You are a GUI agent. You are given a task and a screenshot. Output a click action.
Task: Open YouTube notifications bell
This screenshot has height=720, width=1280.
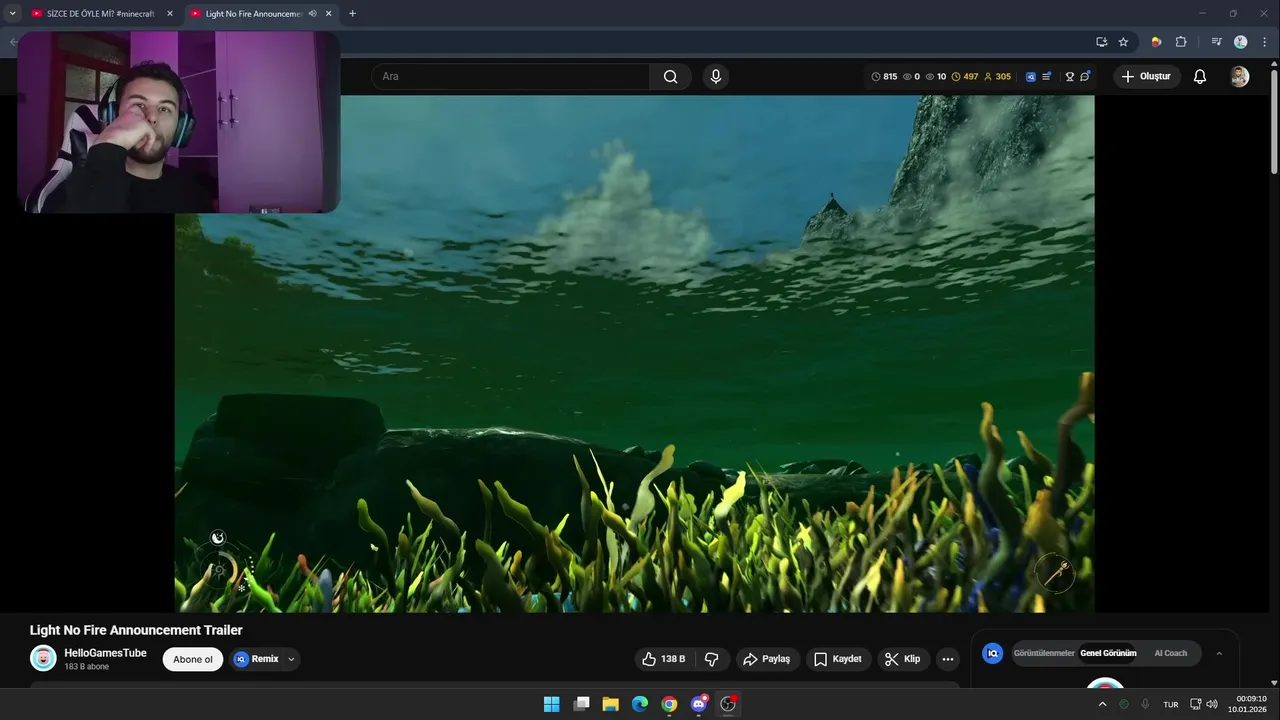1200,77
